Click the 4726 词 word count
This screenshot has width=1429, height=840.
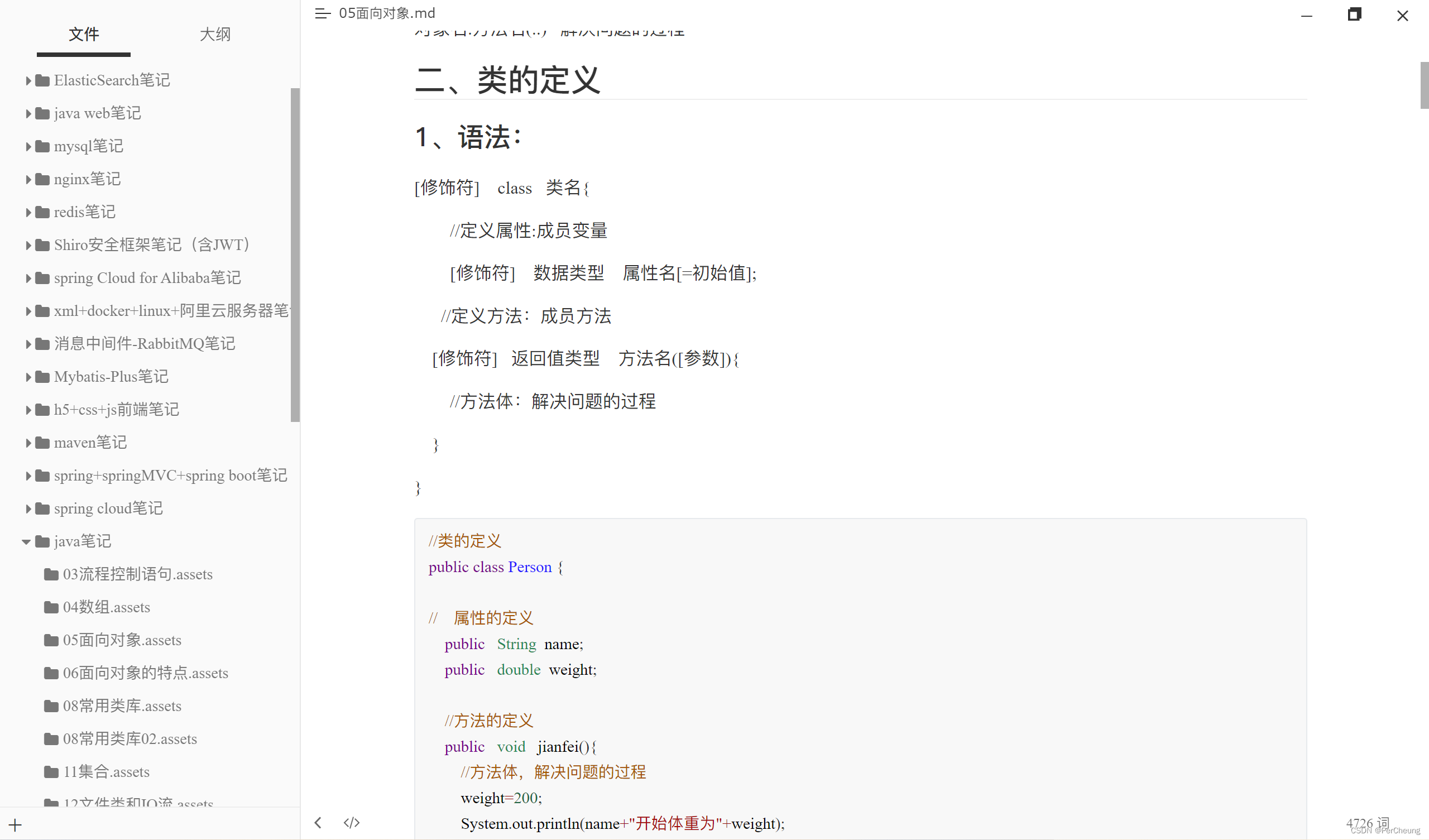pos(1367,823)
